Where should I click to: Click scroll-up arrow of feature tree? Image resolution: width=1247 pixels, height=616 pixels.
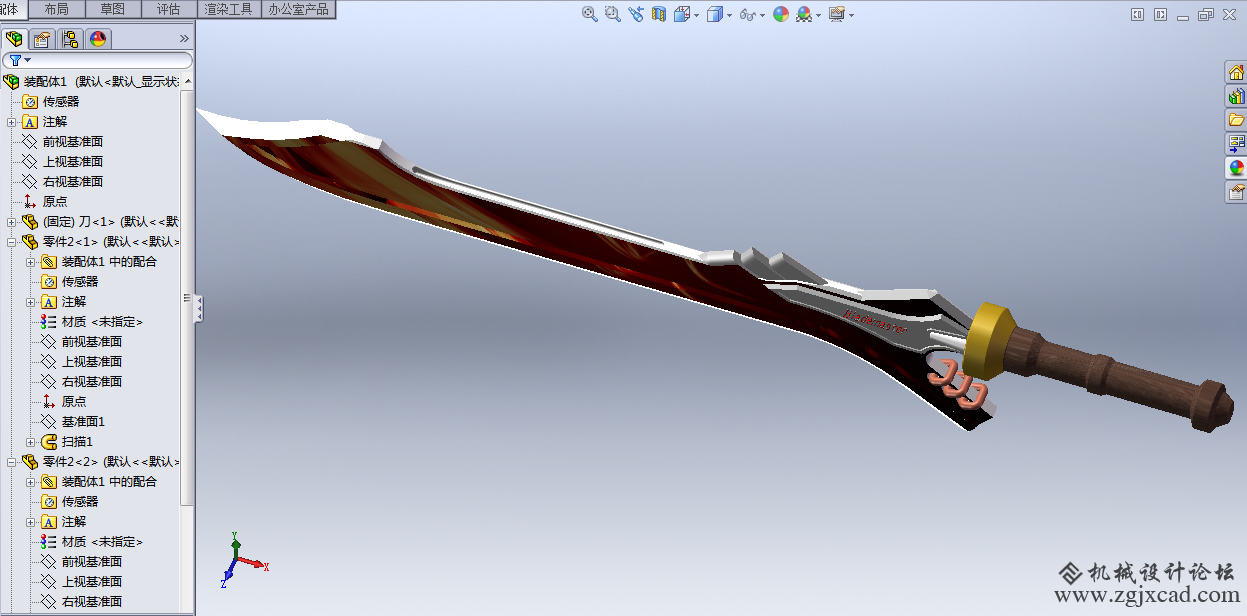[188, 79]
